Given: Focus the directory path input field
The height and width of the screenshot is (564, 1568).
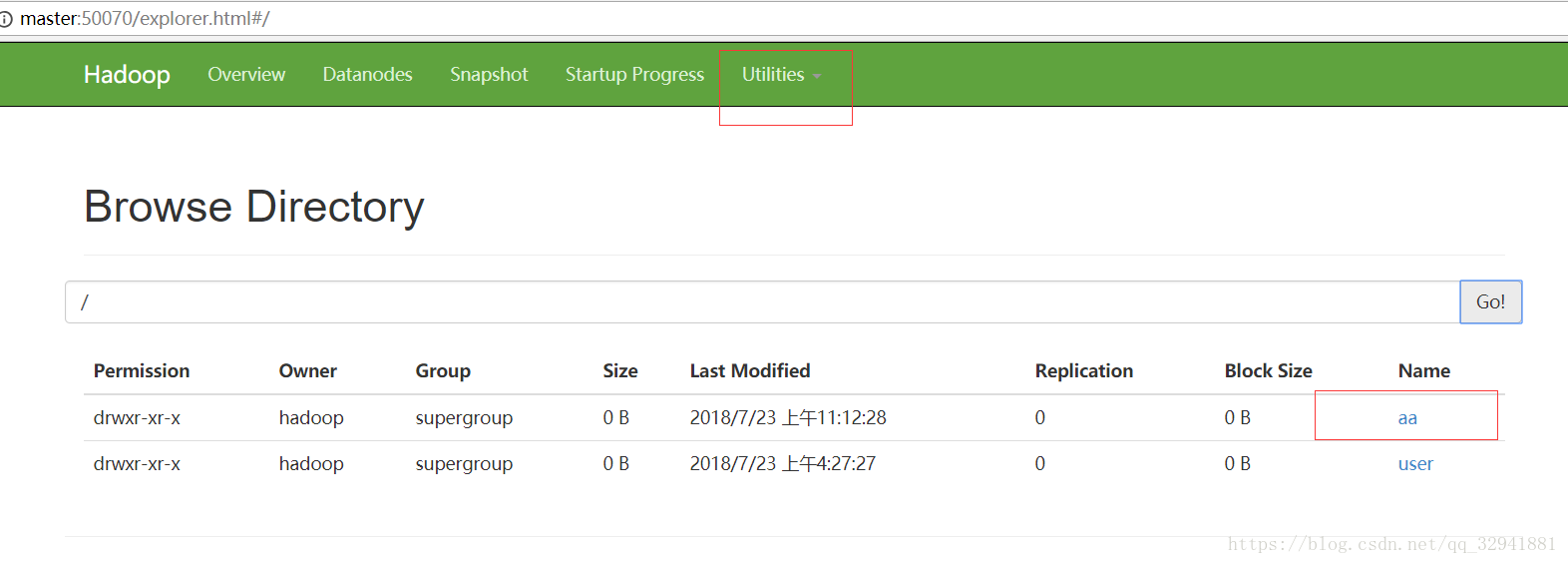Looking at the screenshot, I should (762, 301).
